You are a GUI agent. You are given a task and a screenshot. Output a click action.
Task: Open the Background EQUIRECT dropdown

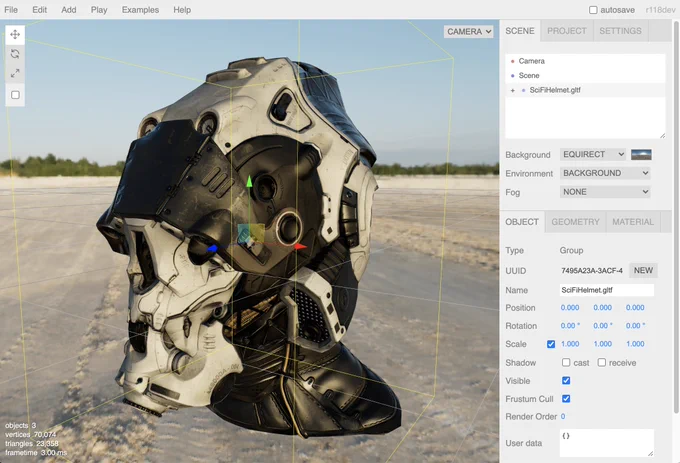point(592,154)
